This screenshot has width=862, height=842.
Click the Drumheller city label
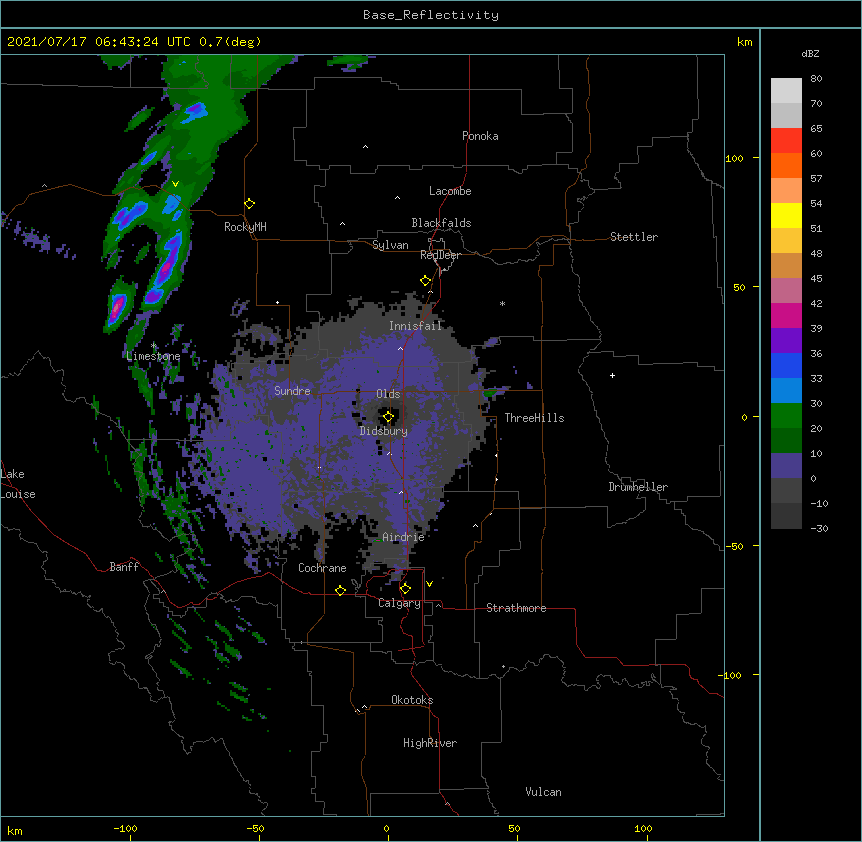[638, 487]
